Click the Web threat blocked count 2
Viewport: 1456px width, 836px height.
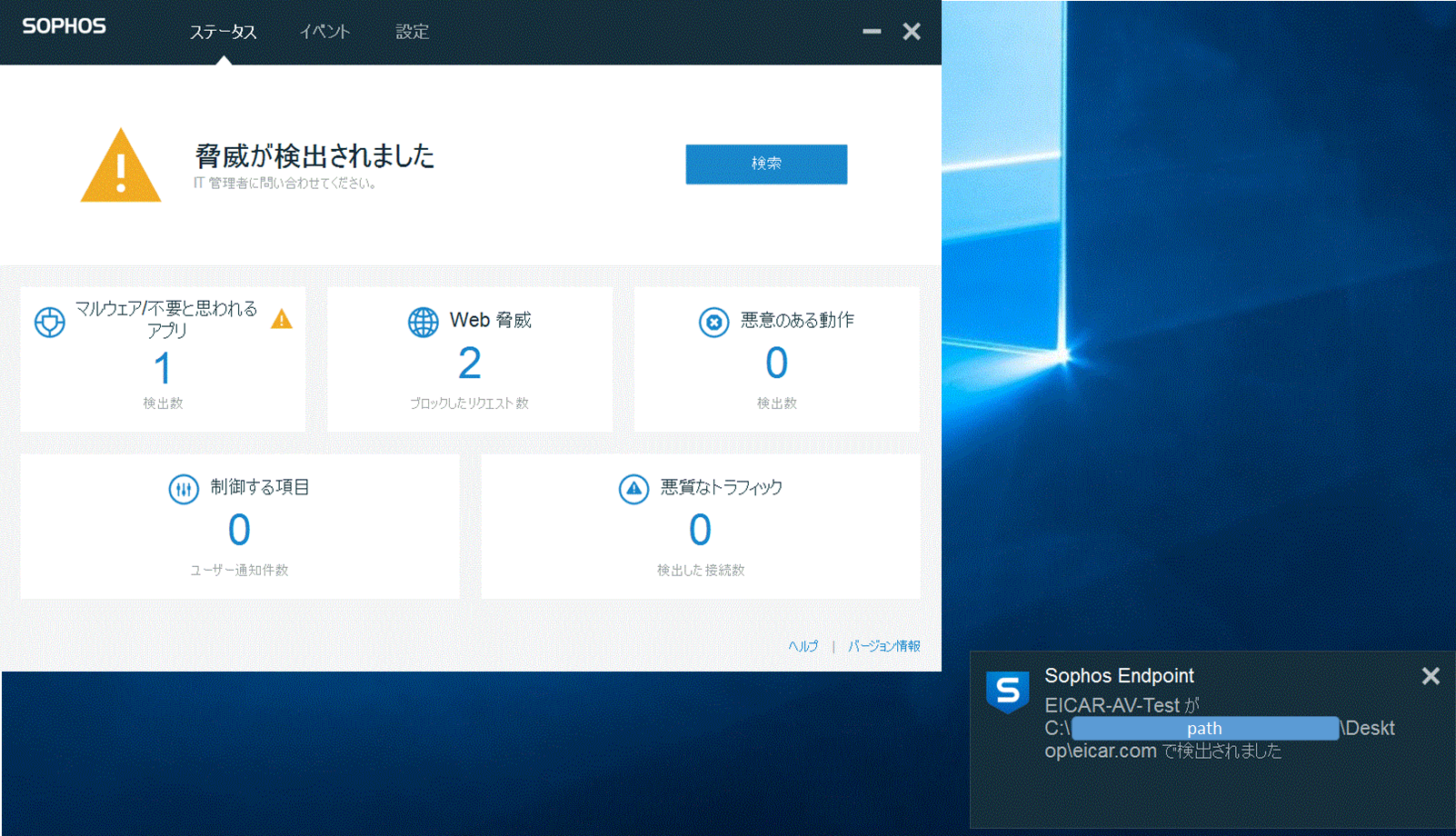469,363
